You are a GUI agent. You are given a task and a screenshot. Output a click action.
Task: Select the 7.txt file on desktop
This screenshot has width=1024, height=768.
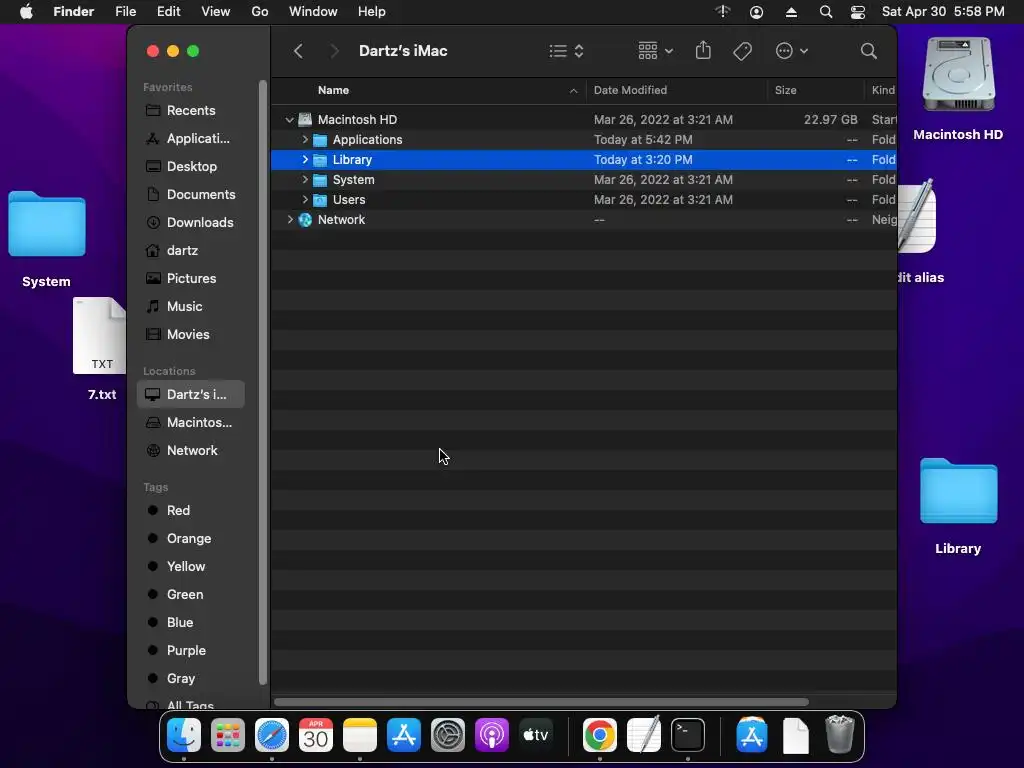coord(101,349)
